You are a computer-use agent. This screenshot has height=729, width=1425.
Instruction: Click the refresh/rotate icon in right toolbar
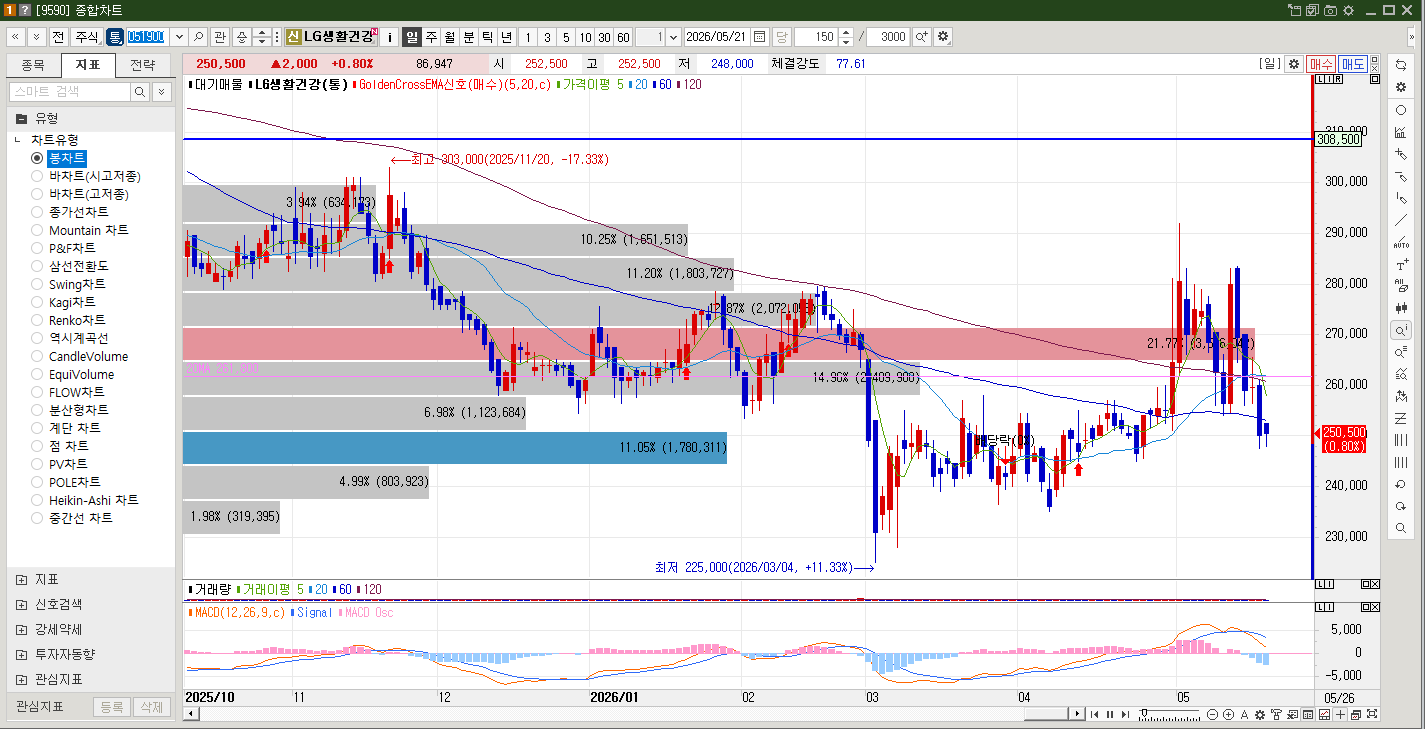[1401, 65]
